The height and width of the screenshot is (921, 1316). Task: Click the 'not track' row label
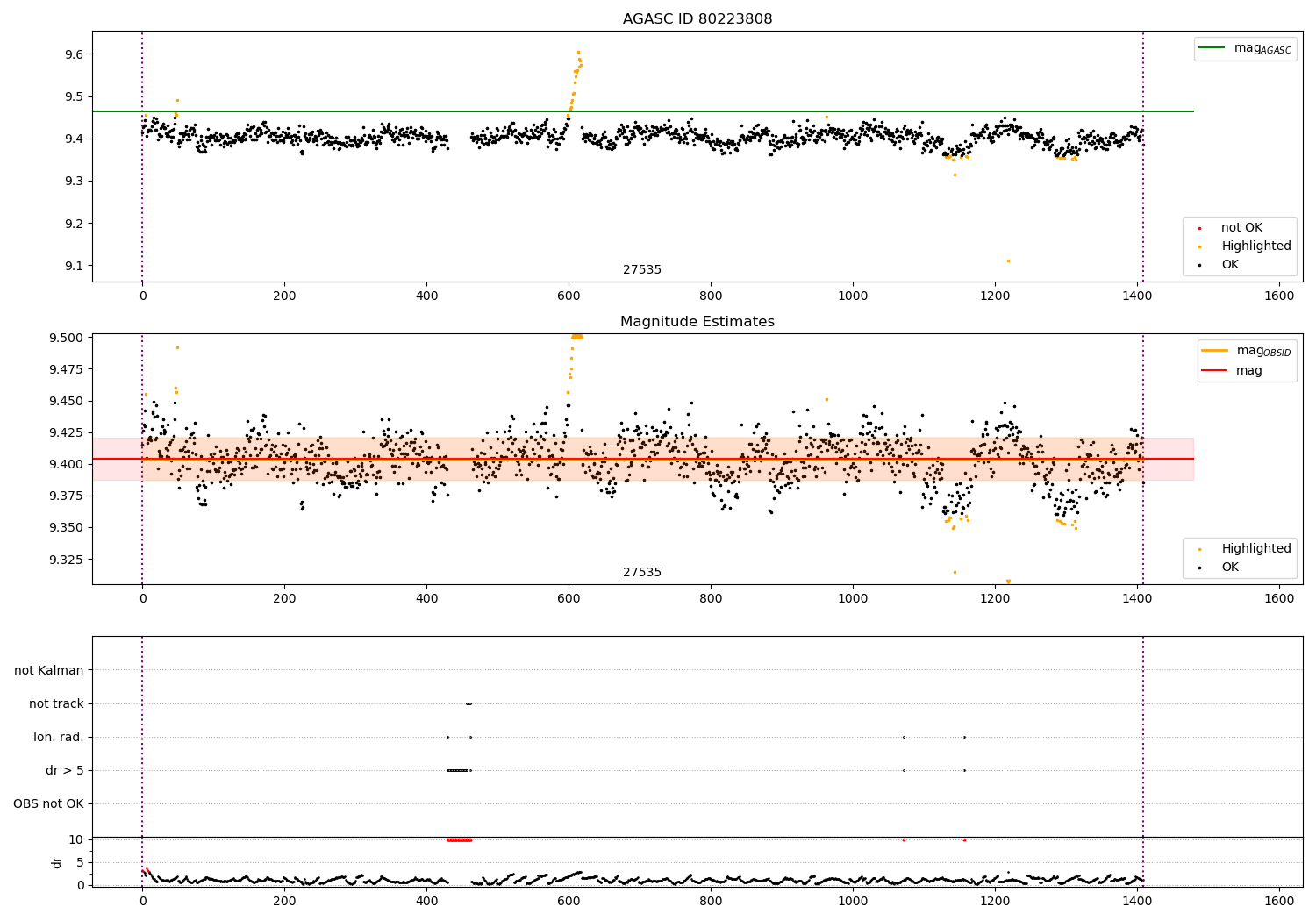(x=56, y=703)
